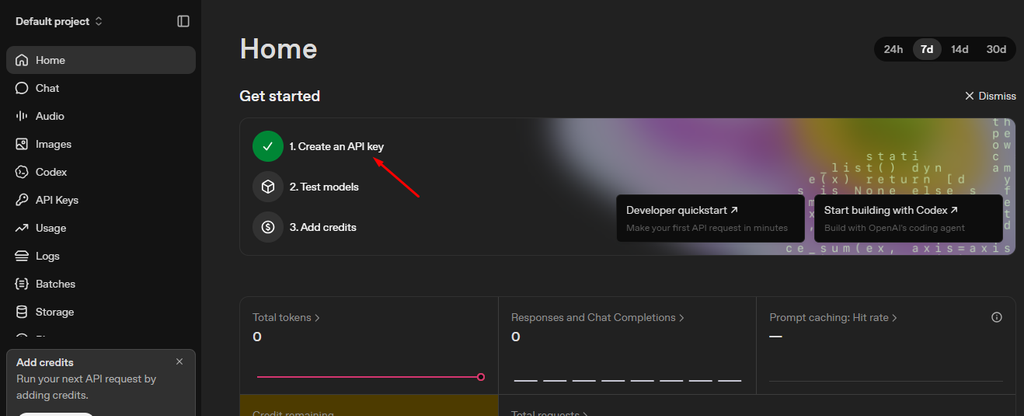Image resolution: width=1024 pixels, height=416 pixels.
Task: Navigate to API Keys page label
Action: [x=57, y=200]
